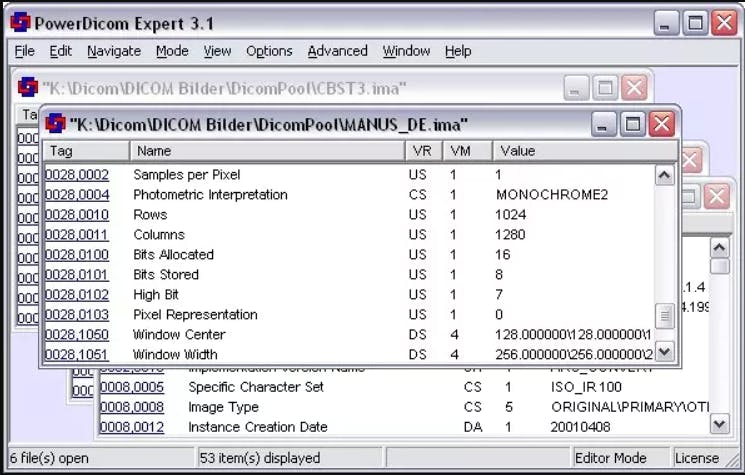The image size is (745, 475).
Task: Open the Navigate menu
Action: 114,51
